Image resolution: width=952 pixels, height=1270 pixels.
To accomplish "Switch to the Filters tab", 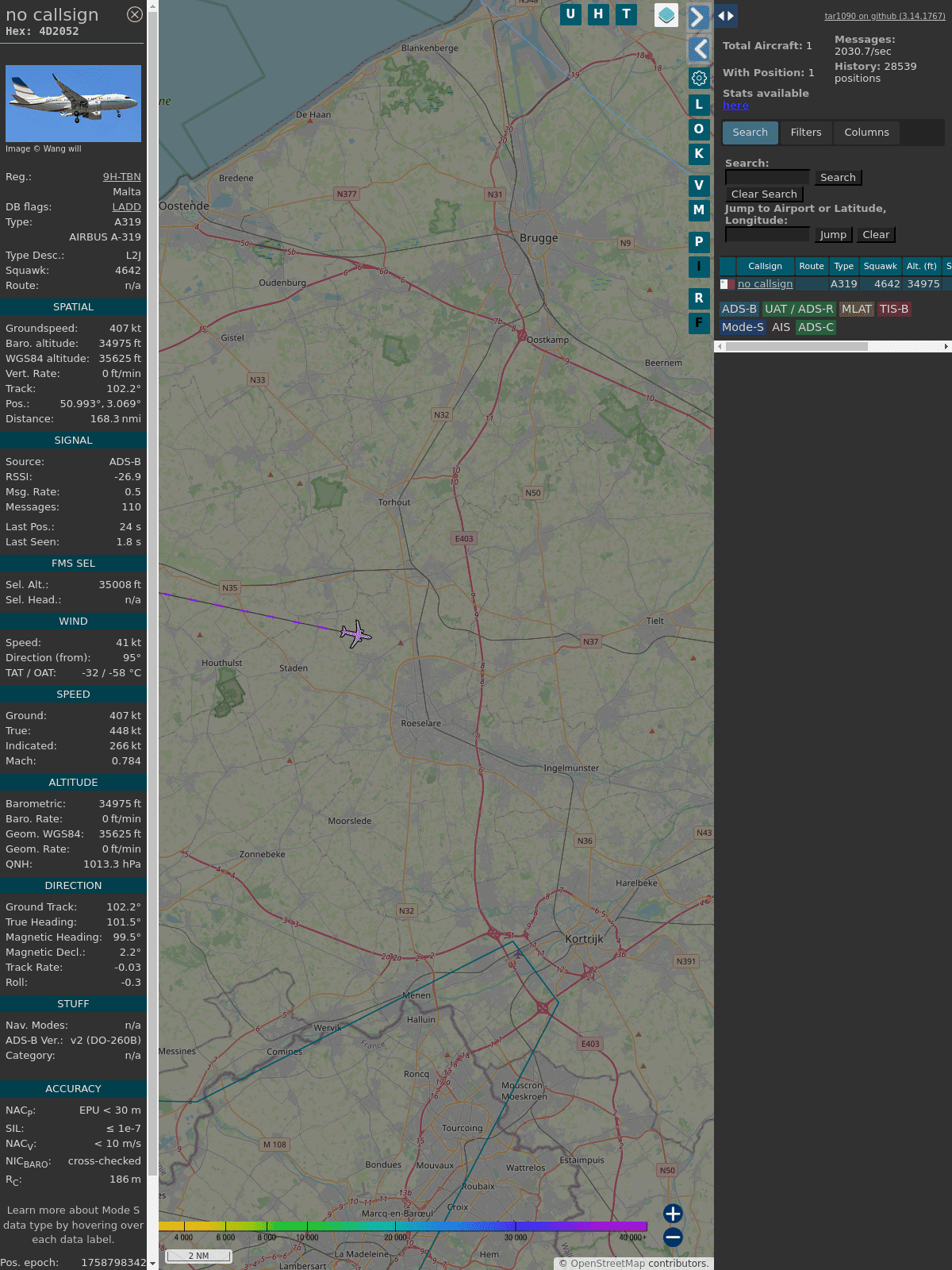I will coord(805,133).
